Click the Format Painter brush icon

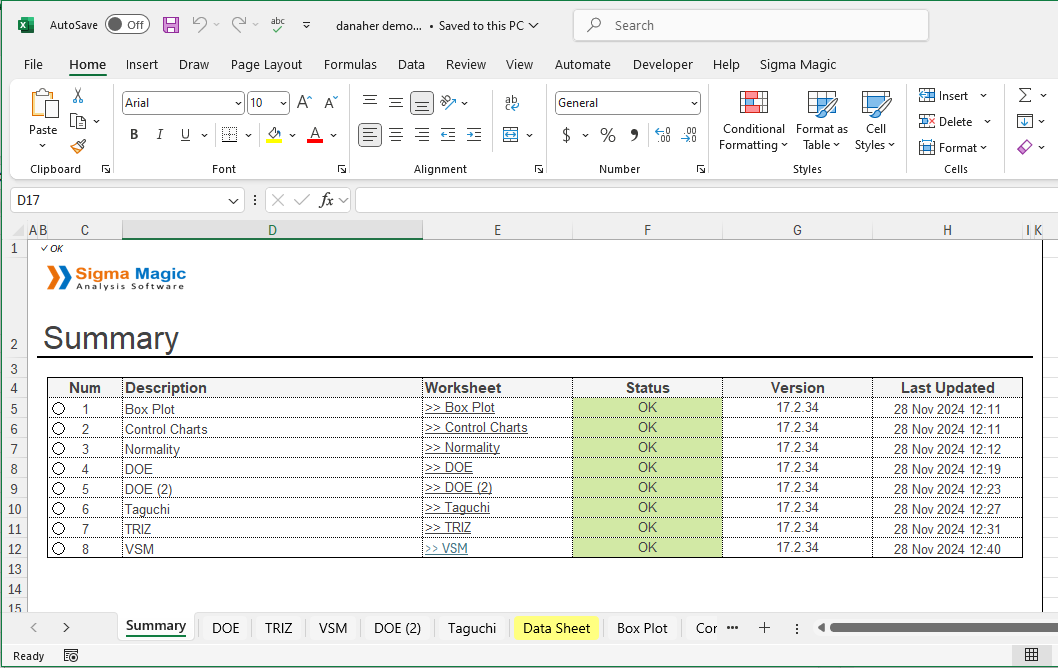point(78,146)
